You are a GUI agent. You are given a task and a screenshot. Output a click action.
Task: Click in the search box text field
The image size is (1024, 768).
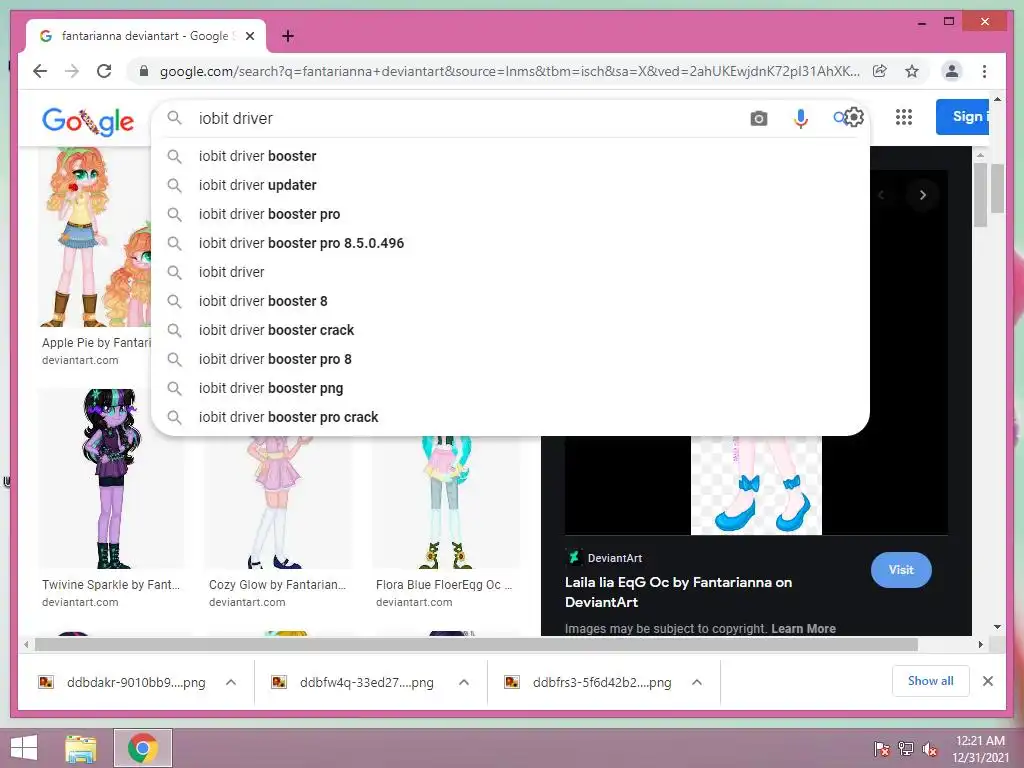[x=467, y=118]
